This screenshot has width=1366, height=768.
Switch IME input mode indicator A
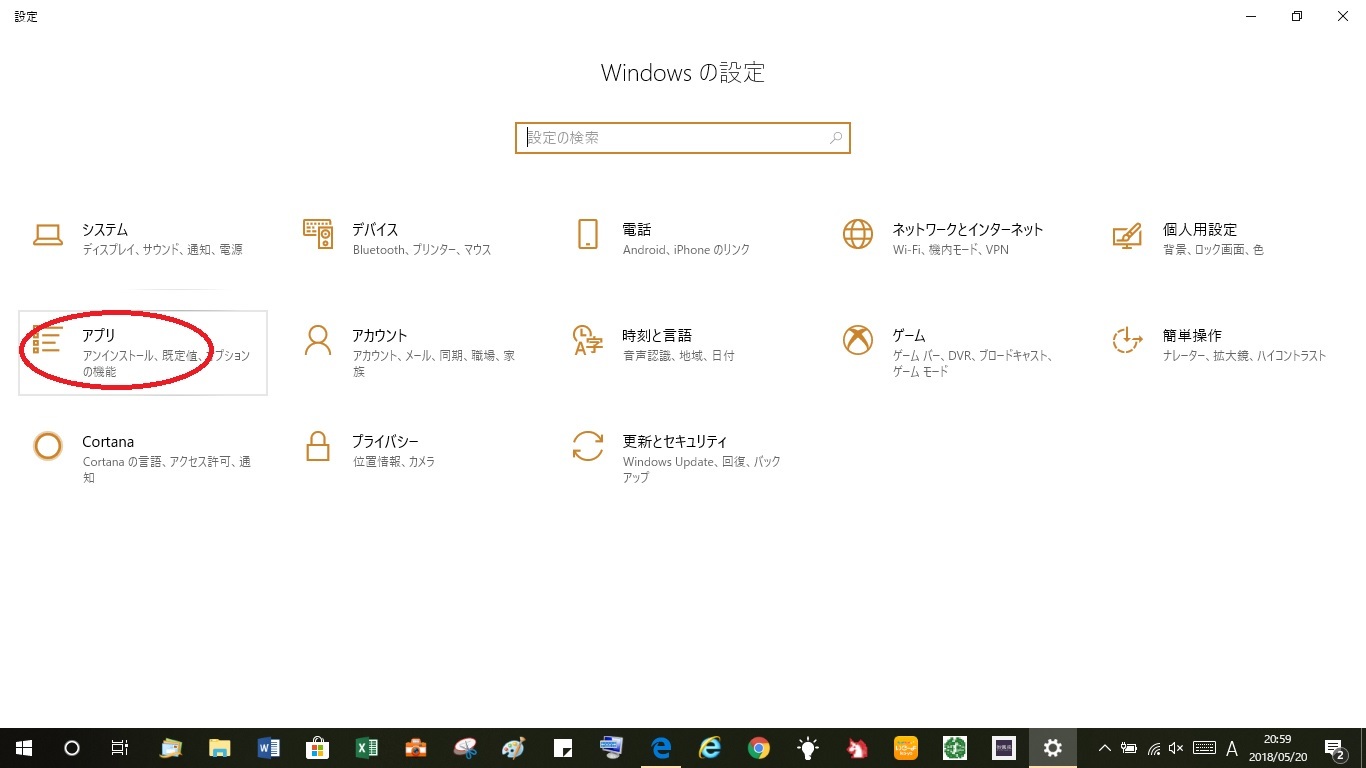pos(1232,748)
